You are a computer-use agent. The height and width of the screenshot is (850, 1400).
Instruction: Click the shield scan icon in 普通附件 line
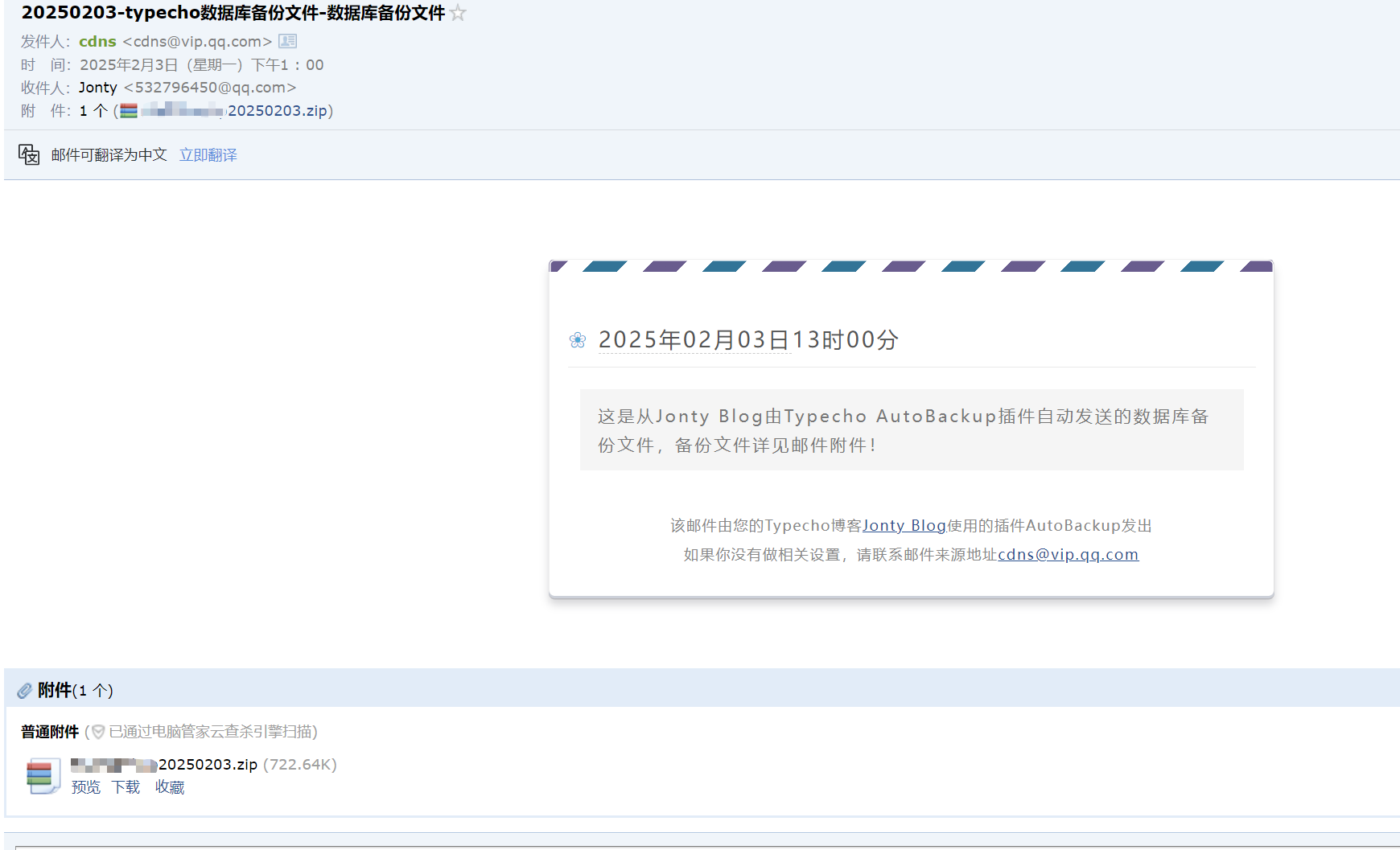(x=98, y=732)
